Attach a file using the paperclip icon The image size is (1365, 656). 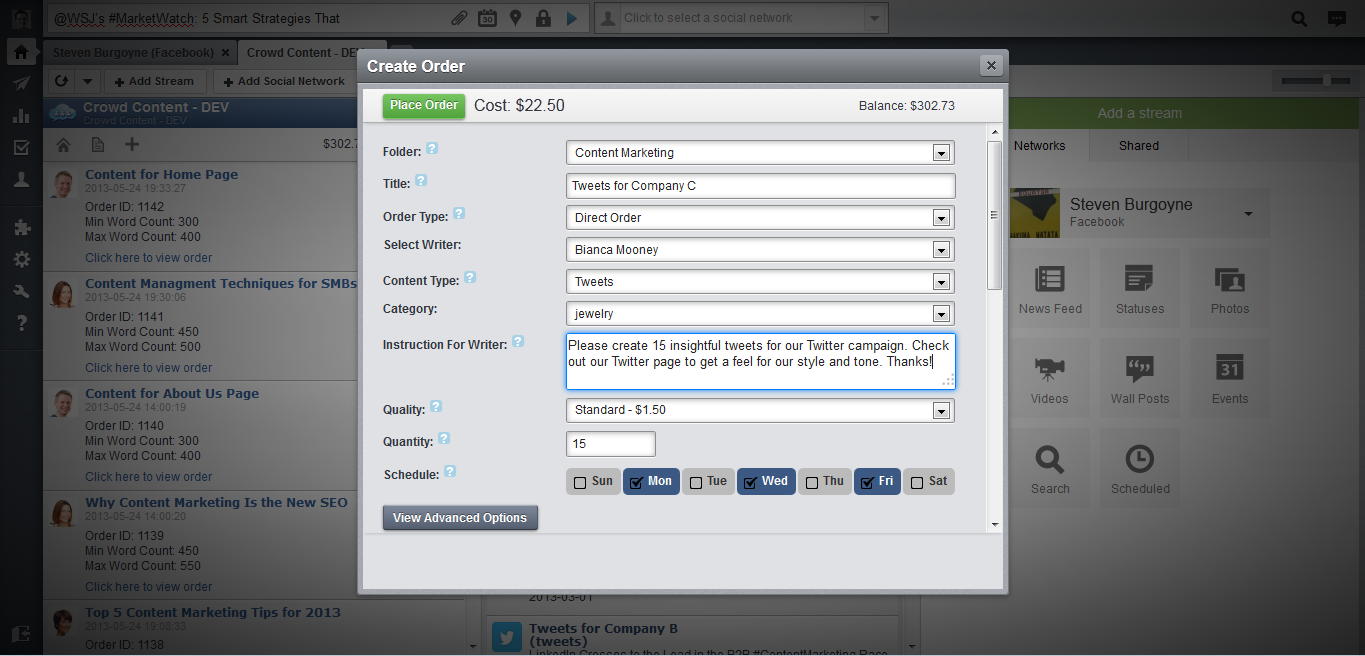459,17
